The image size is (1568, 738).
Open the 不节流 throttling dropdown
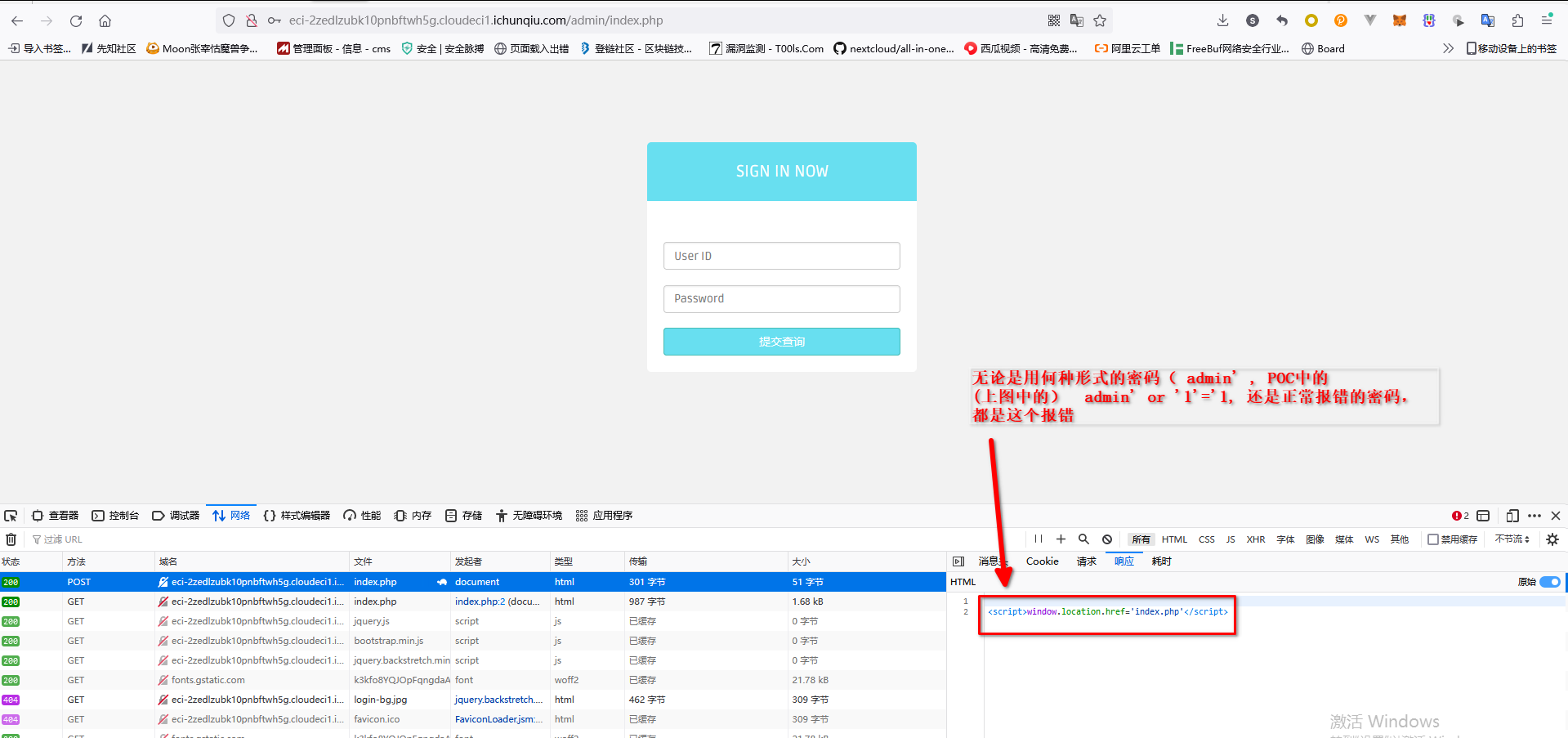point(1512,539)
